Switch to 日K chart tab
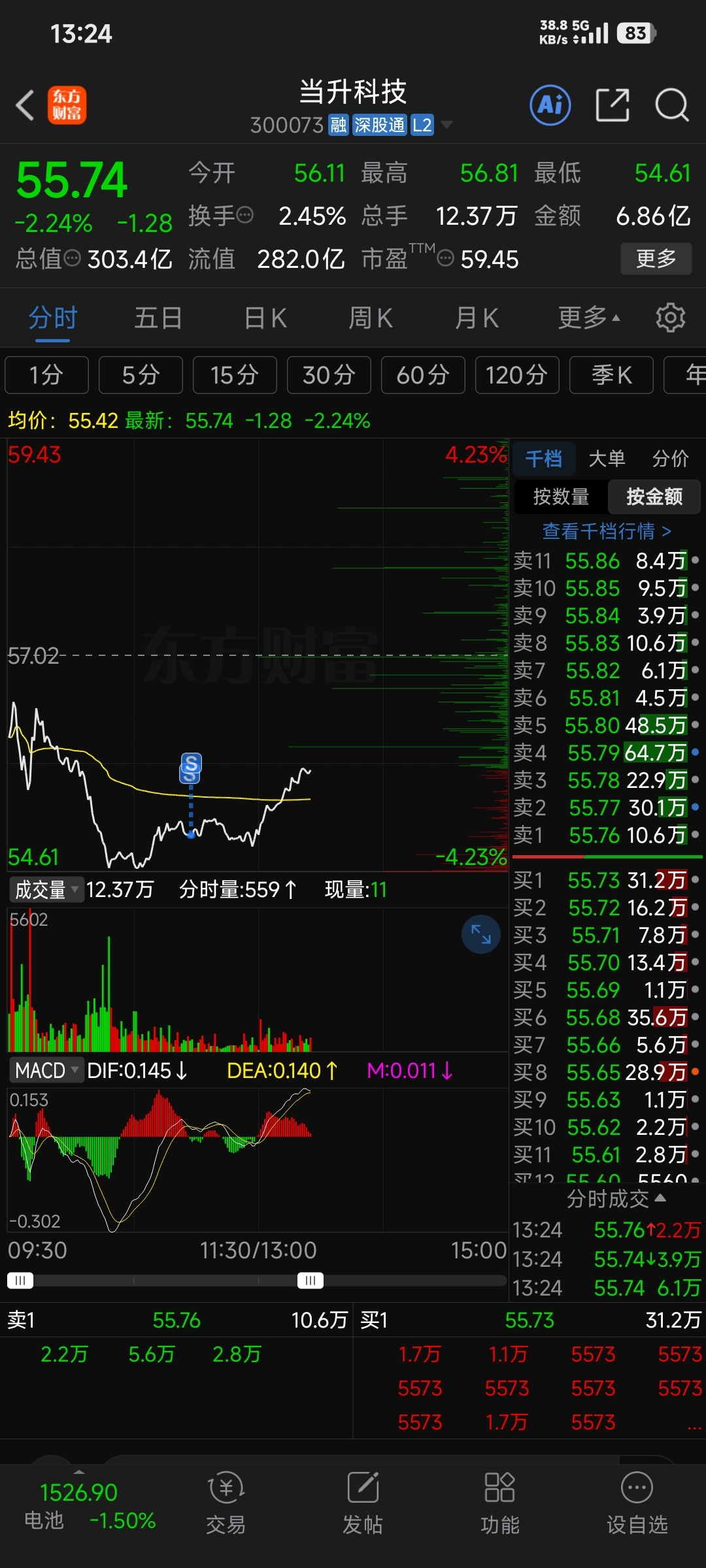 point(265,318)
